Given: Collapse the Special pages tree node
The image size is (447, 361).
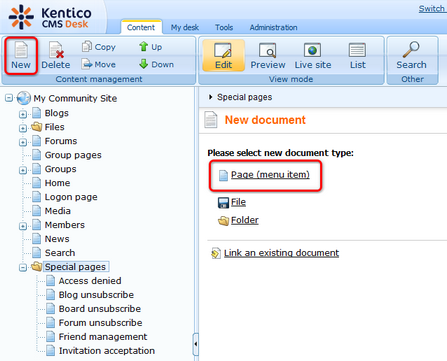Looking at the screenshot, I should 23,268.
